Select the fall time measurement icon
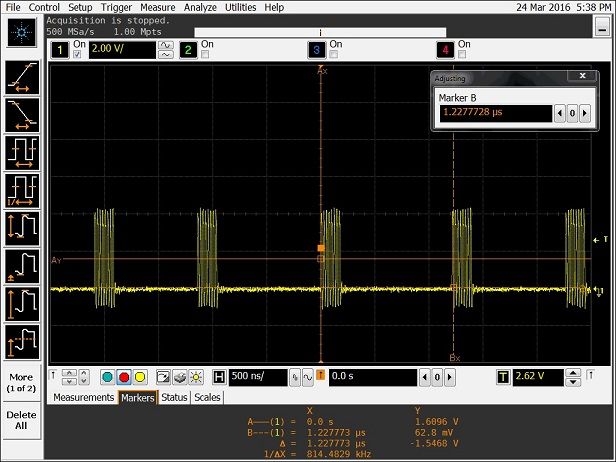 tap(22, 115)
